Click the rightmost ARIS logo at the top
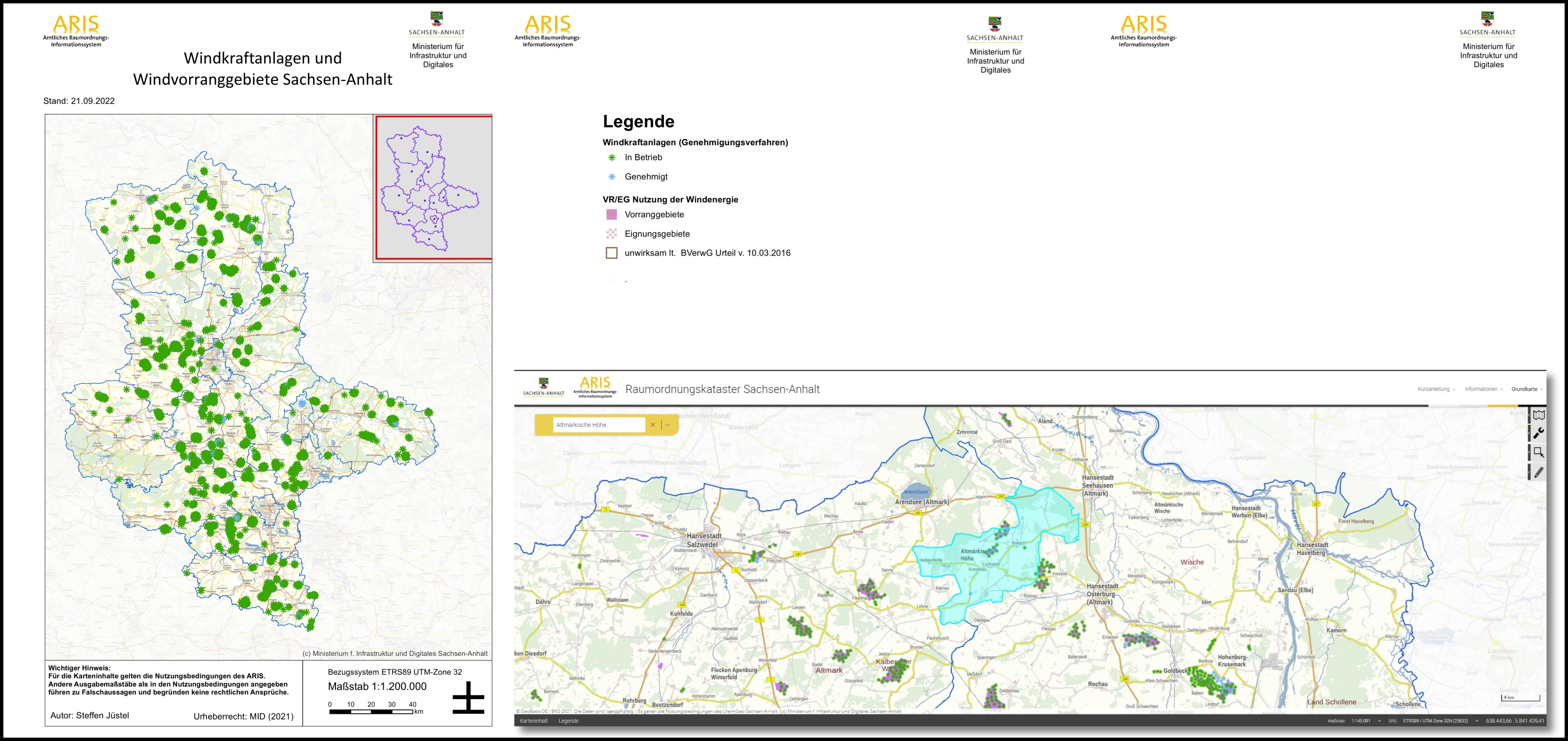The image size is (1568, 741). [x=1144, y=30]
